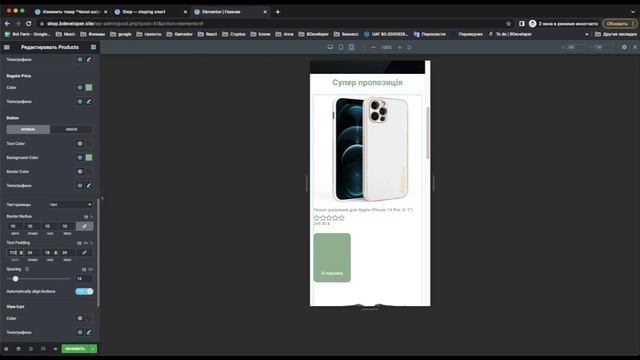640x360 pixels.
Task: Click the Spacing slider handle
Action: click(16, 279)
